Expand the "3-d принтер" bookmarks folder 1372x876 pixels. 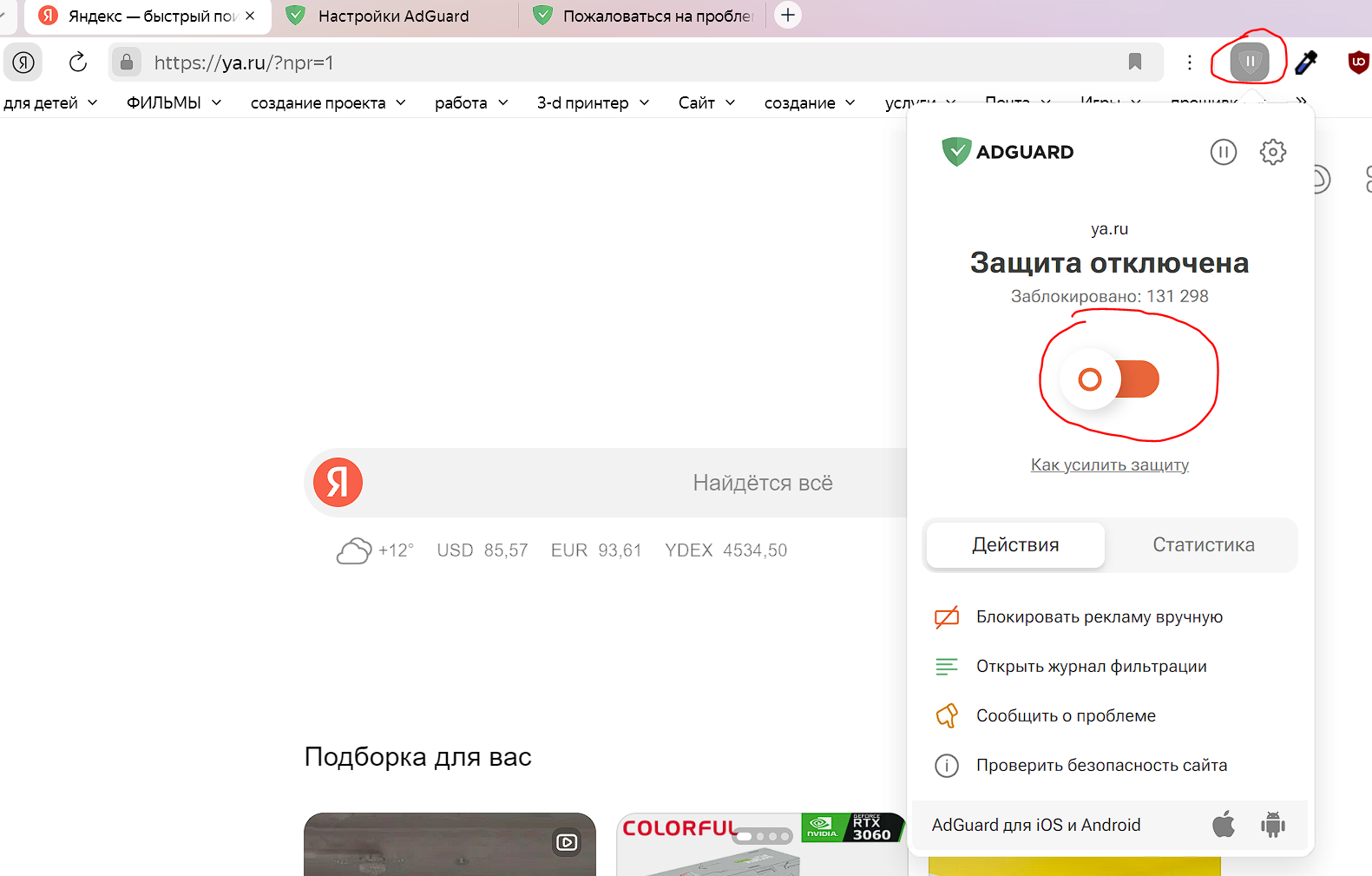pyautogui.click(x=593, y=102)
